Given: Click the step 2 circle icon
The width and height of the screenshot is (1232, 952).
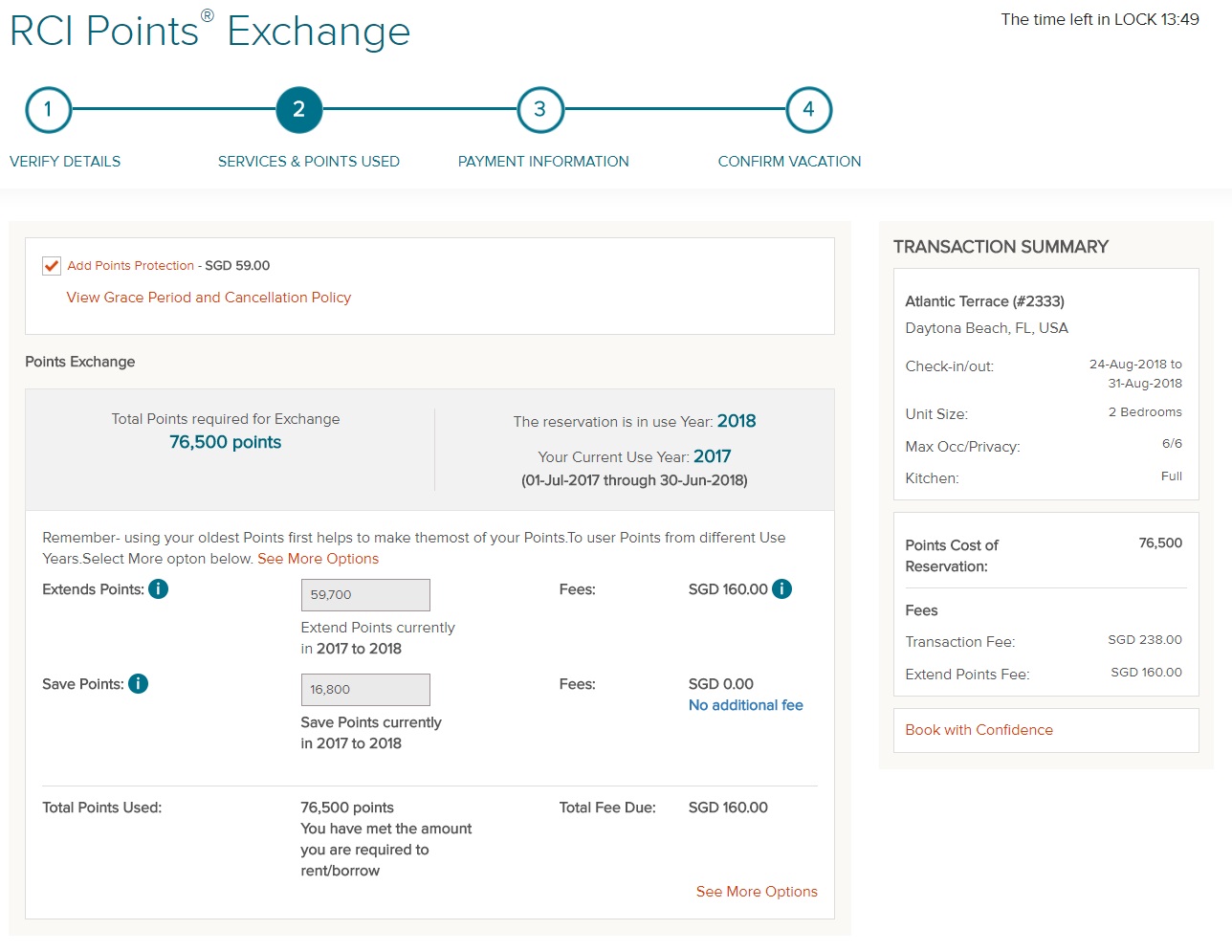Looking at the screenshot, I should click(299, 110).
